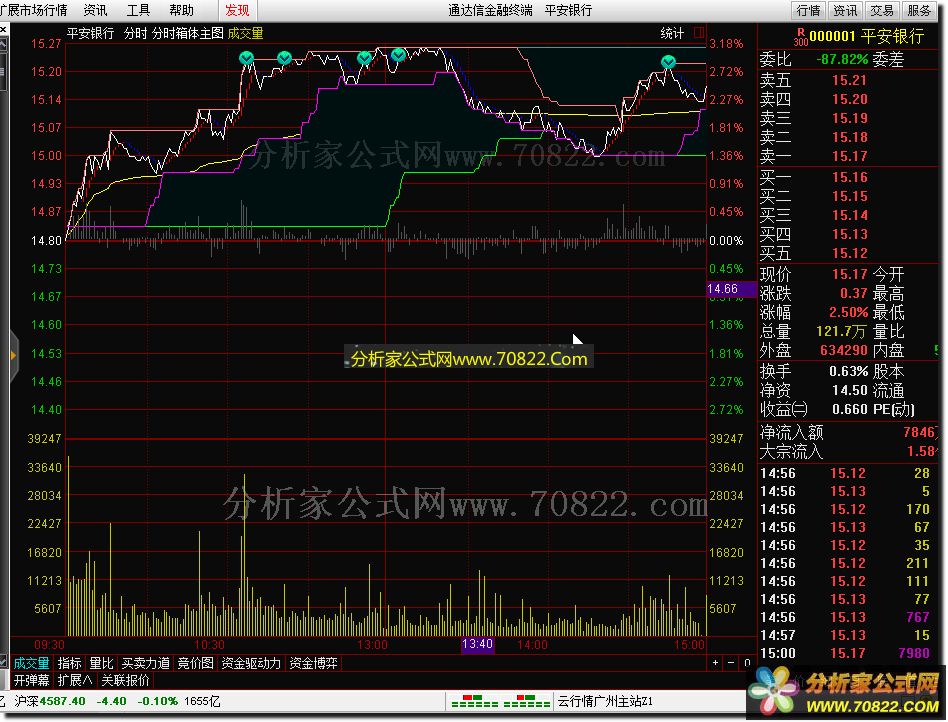Click the 14:57 15.13 trade row
The image size is (948, 722).
[x=849, y=636]
